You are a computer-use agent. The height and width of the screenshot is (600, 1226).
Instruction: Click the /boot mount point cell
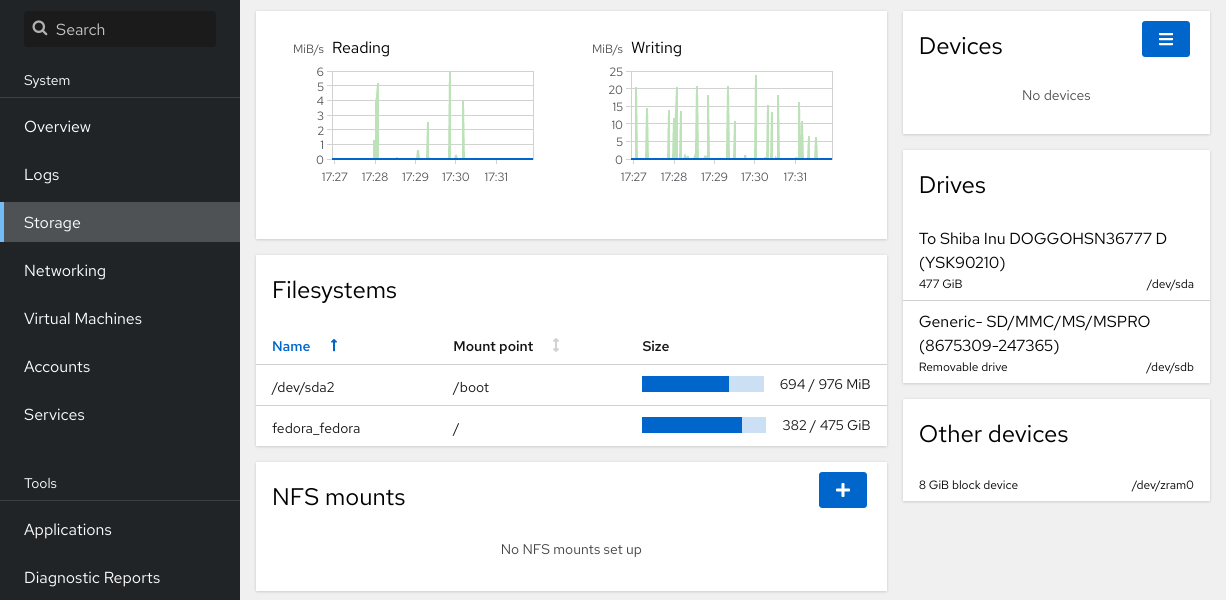coord(471,387)
